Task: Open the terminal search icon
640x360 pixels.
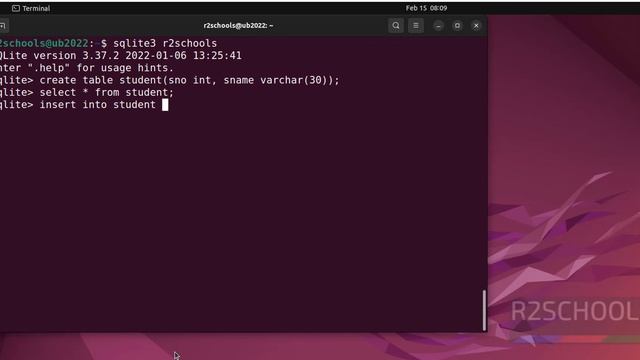Action: click(396, 26)
